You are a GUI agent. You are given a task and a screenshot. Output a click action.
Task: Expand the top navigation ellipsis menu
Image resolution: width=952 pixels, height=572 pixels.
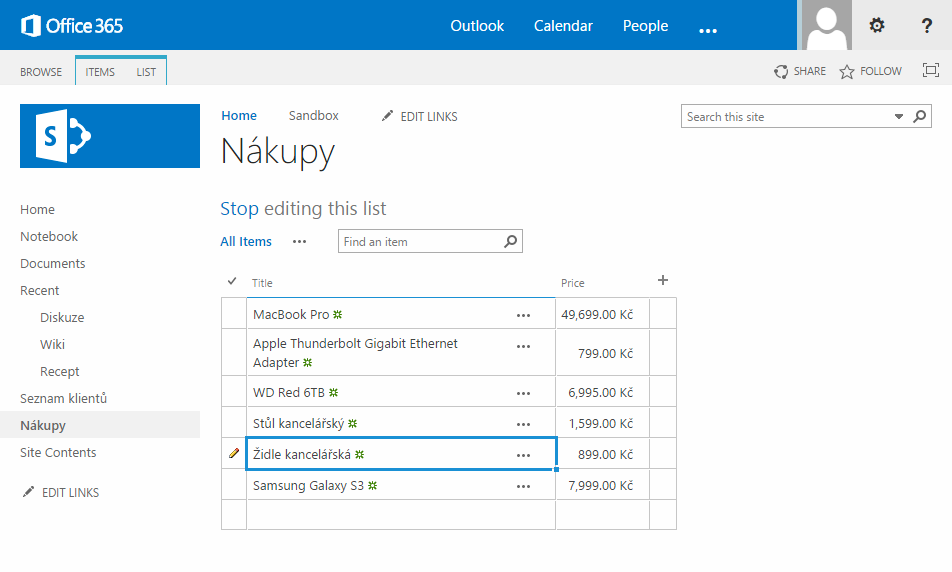(708, 30)
